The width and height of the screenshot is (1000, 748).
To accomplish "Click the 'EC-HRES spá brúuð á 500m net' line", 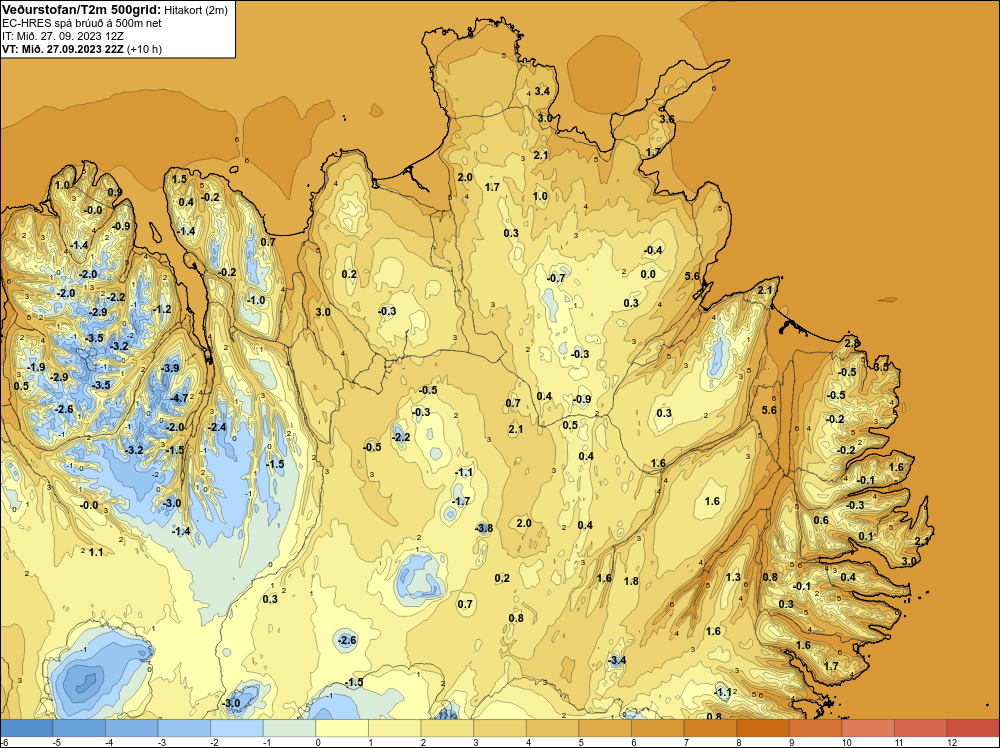I will [x=82, y=23].
